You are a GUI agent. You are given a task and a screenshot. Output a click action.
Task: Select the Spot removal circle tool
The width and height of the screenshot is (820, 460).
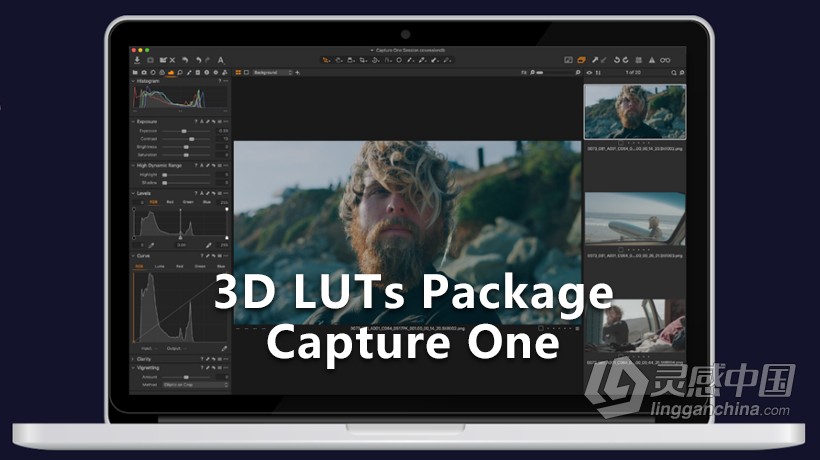click(x=399, y=60)
